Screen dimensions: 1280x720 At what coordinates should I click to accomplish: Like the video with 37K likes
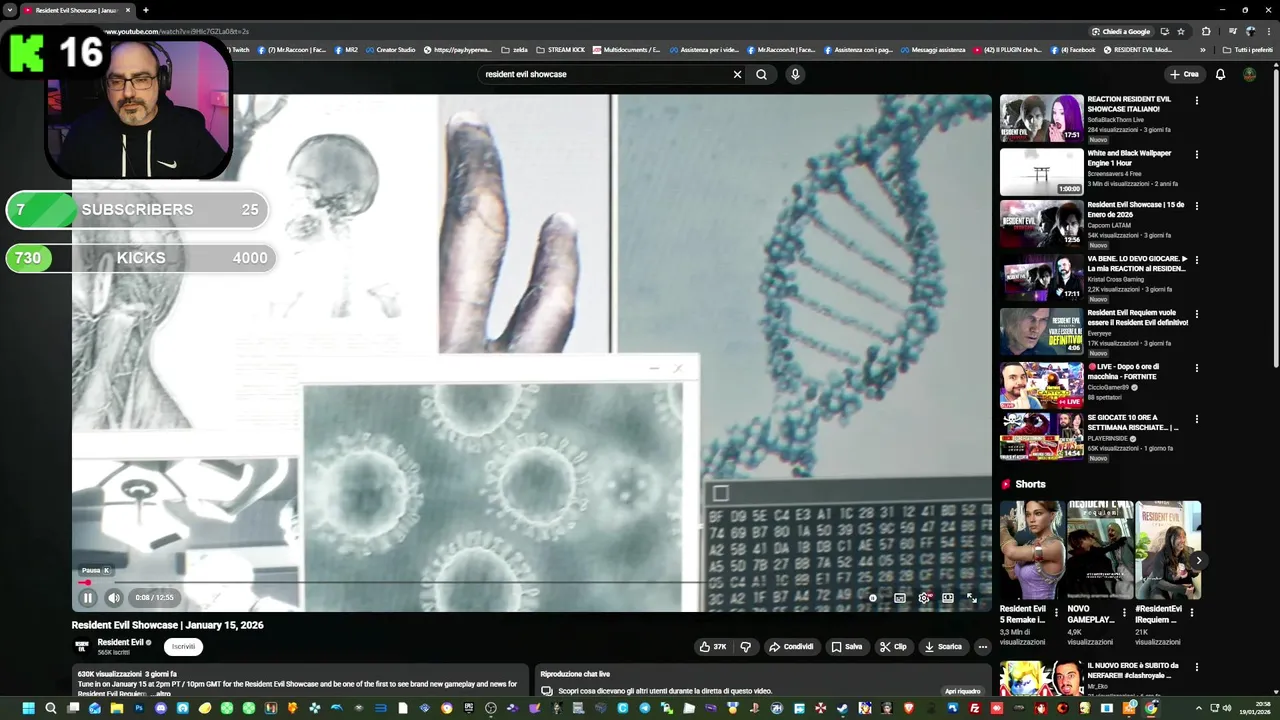click(x=714, y=647)
